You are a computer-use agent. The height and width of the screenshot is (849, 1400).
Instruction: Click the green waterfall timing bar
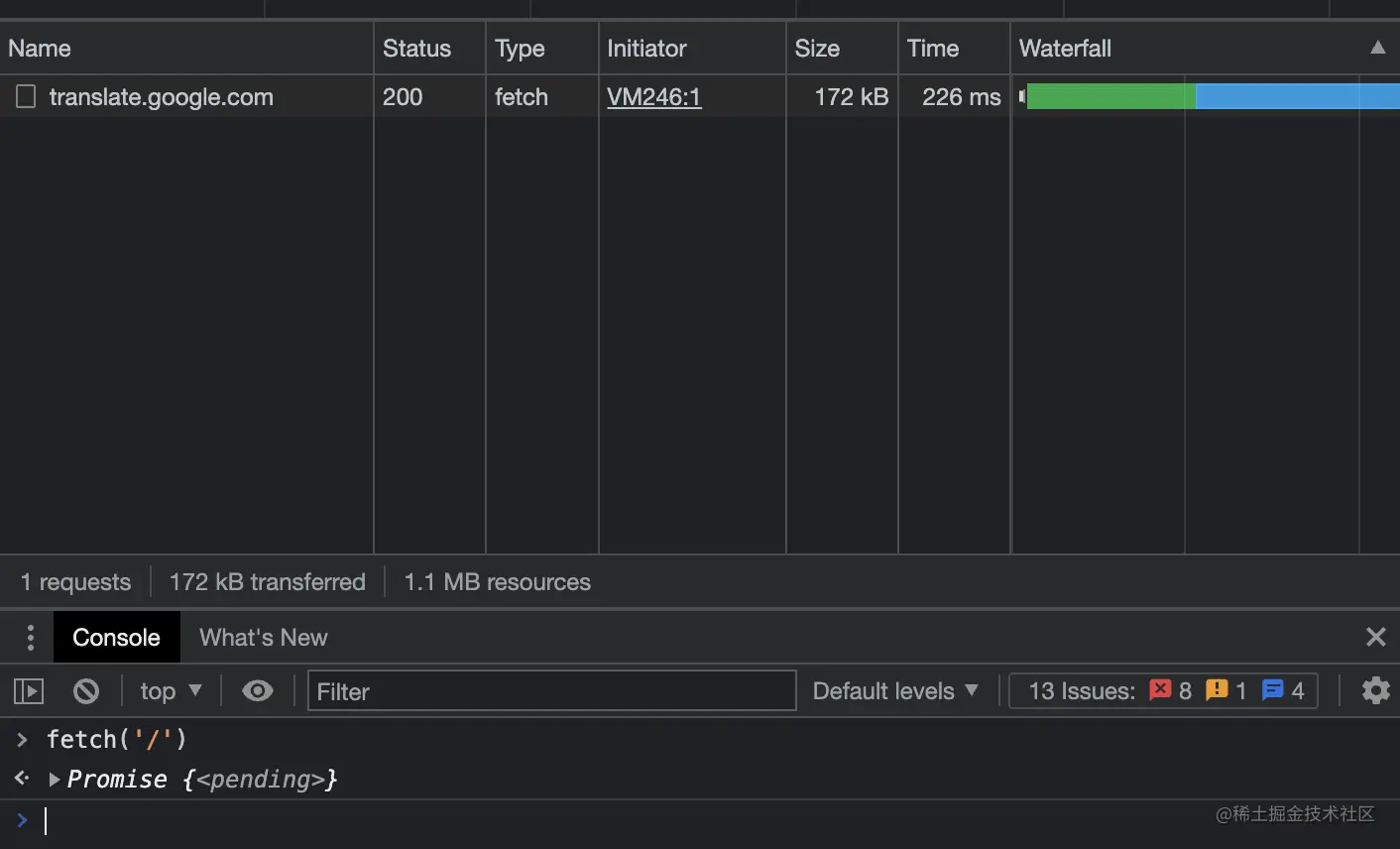tap(1110, 96)
